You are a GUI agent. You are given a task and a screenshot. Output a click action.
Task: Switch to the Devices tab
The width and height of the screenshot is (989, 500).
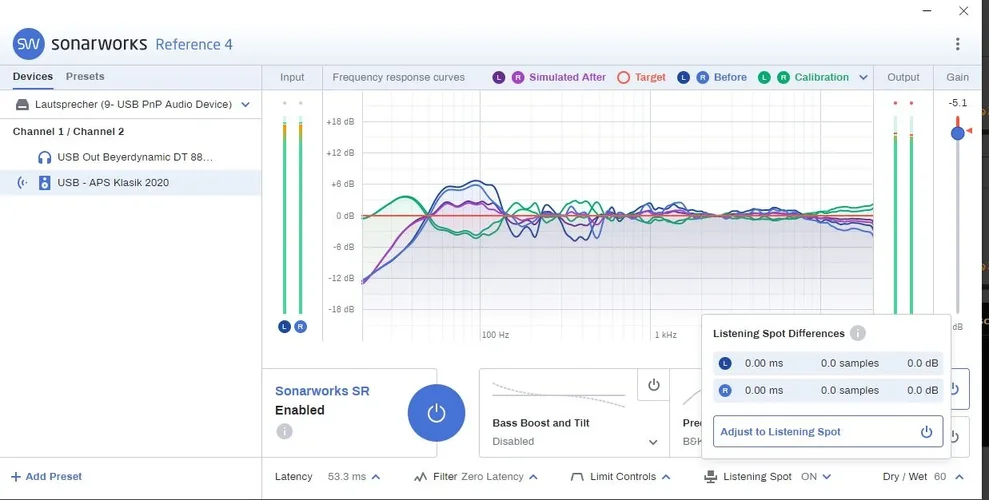point(32,76)
